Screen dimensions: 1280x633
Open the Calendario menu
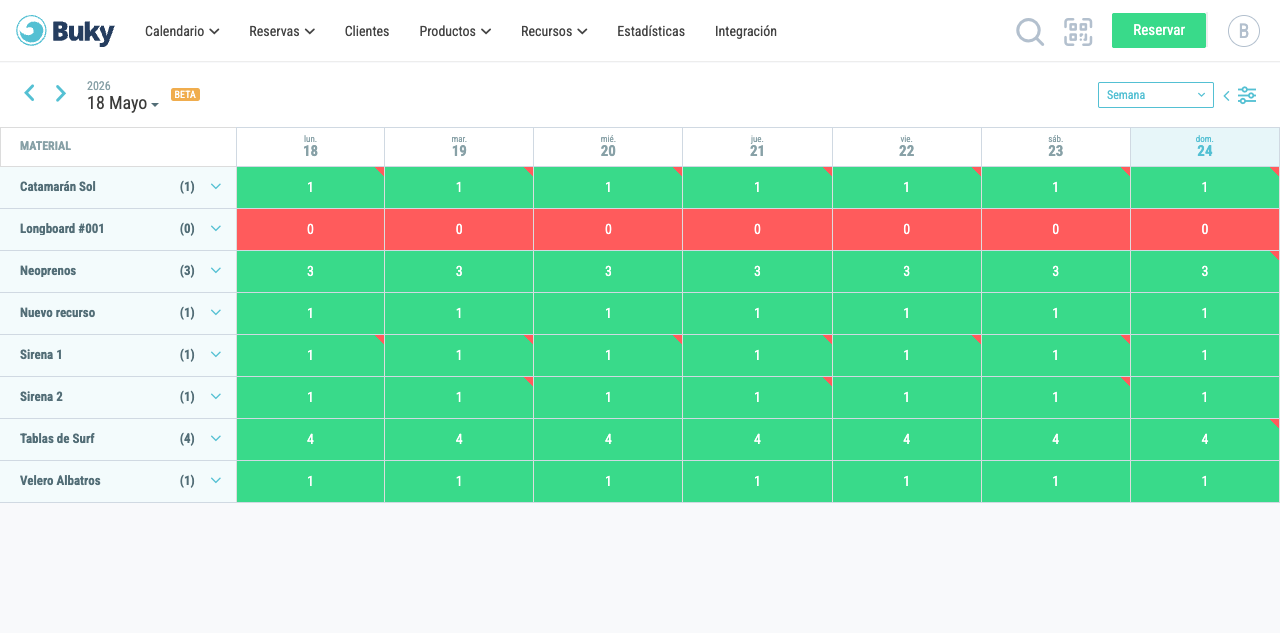[182, 31]
